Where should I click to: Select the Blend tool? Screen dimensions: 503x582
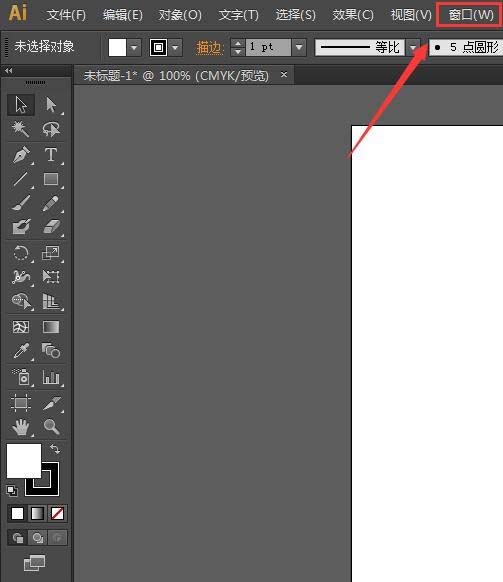click(x=51, y=351)
